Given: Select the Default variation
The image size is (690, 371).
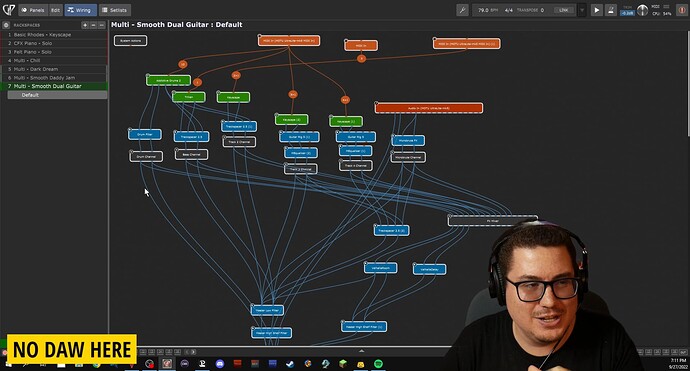Looking at the screenshot, I should 57,95.
